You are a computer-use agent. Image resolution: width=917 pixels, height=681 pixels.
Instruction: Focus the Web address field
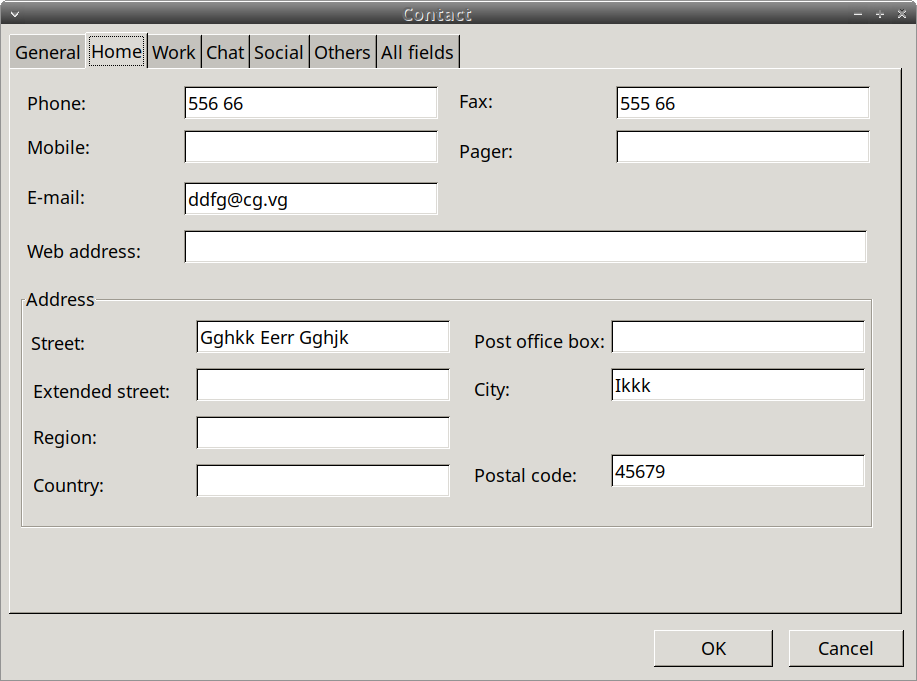(526, 247)
